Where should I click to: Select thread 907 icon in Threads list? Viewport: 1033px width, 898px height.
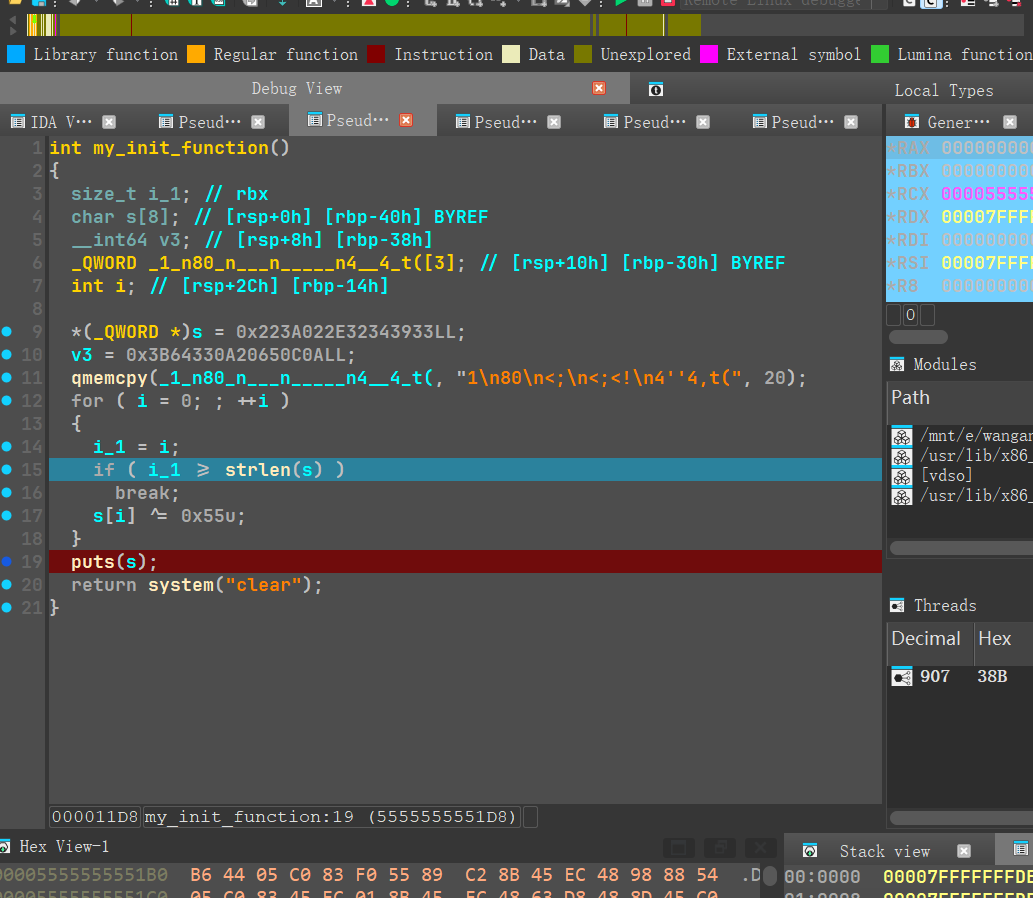pos(901,677)
